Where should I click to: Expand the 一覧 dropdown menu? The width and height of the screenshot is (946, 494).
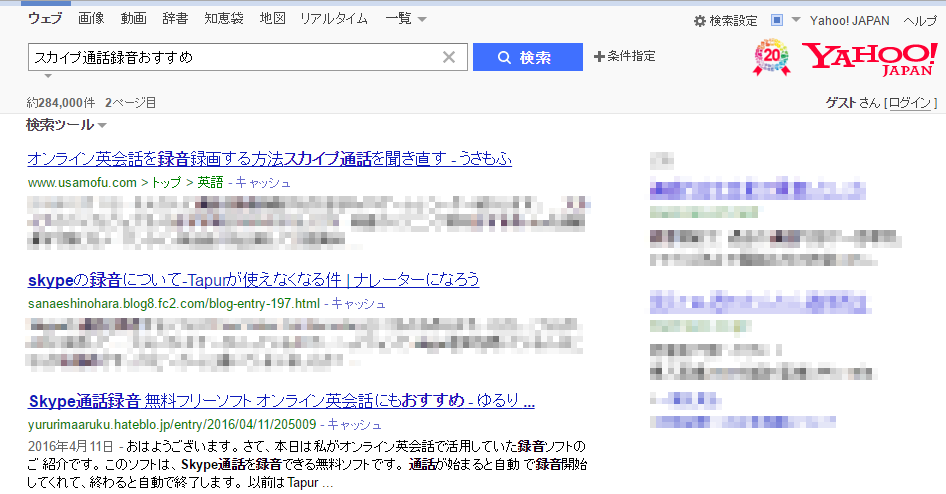[x=406, y=19]
